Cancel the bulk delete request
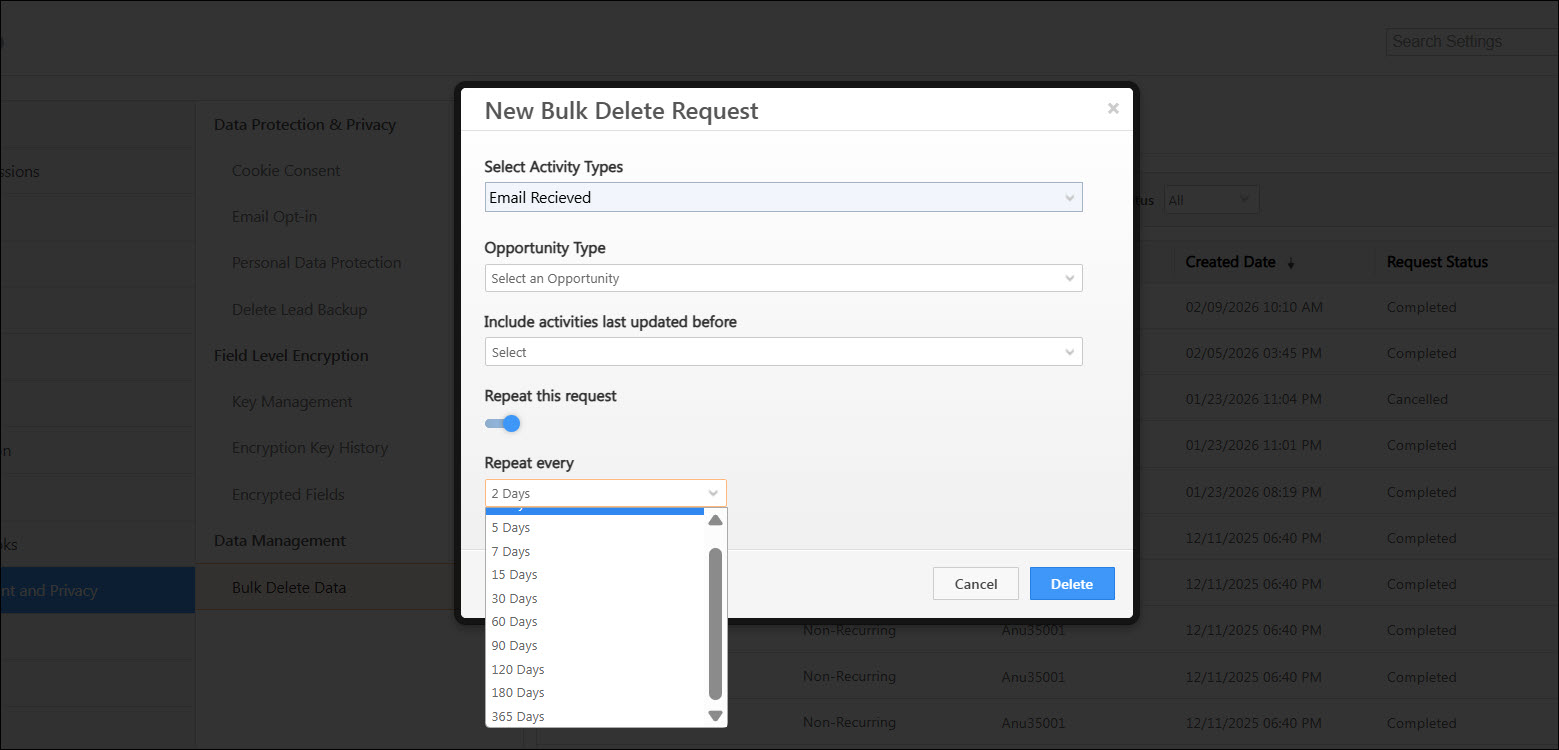The width and height of the screenshot is (1559, 750). coord(975,583)
